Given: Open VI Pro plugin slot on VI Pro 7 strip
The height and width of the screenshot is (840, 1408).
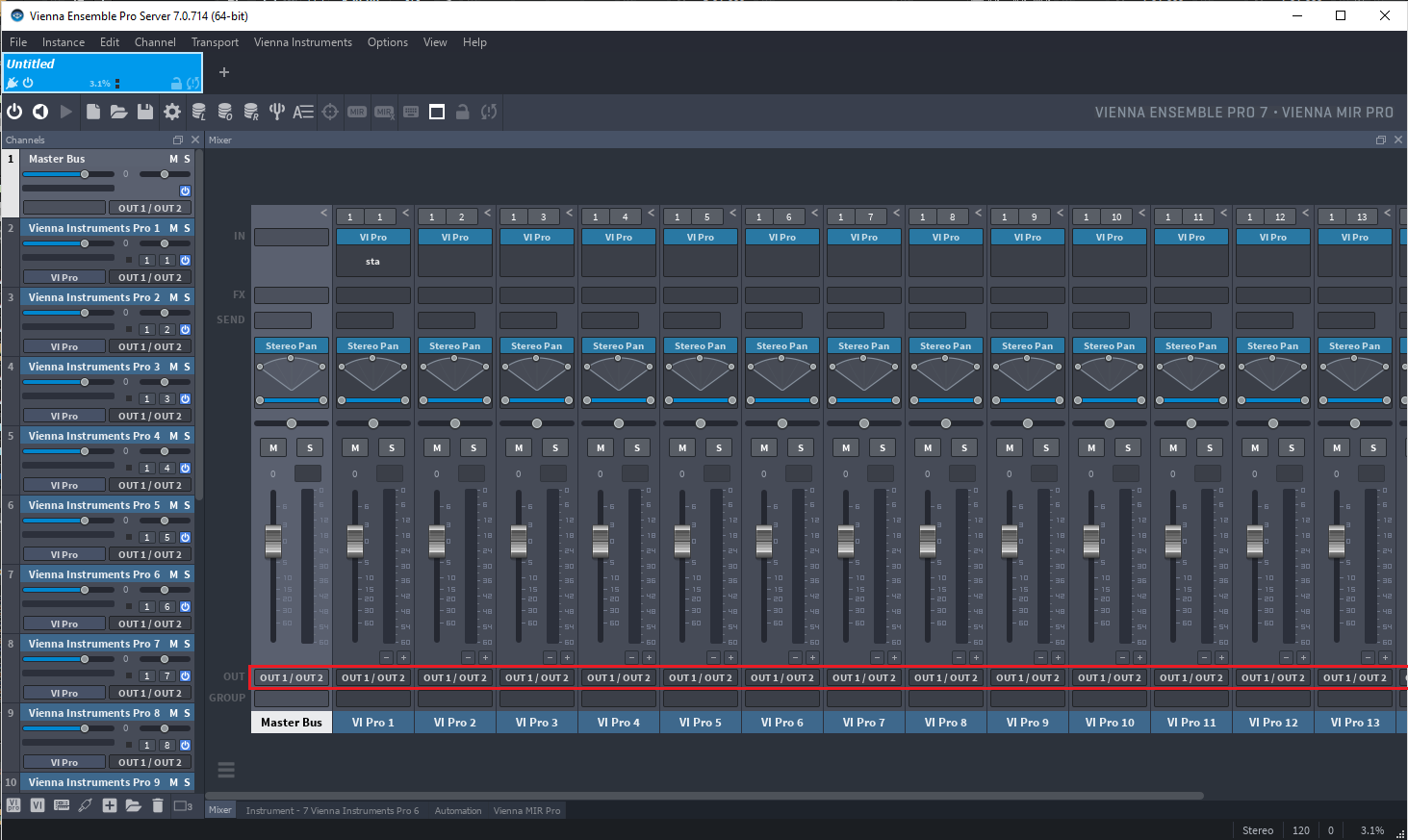Looking at the screenshot, I should pos(864,237).
